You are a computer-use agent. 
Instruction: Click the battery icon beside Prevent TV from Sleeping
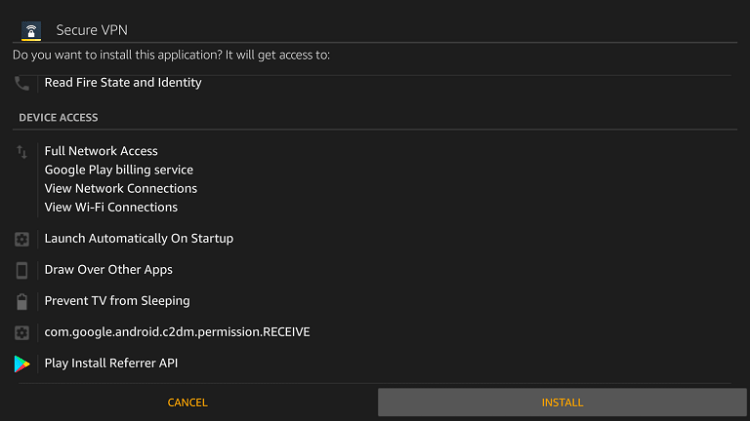pos(22,301)
